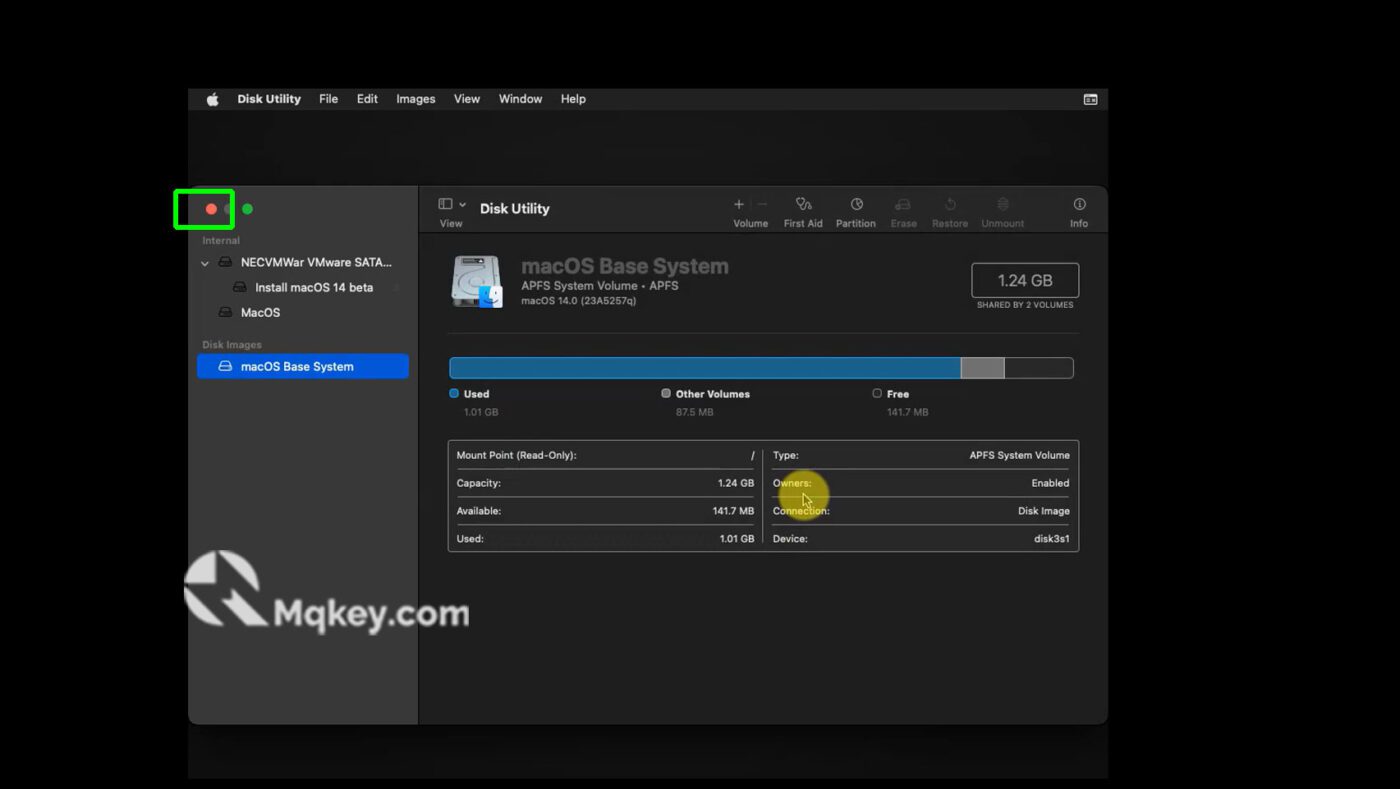
Task: Click the green zoom window button
Action: click(247, 209)
